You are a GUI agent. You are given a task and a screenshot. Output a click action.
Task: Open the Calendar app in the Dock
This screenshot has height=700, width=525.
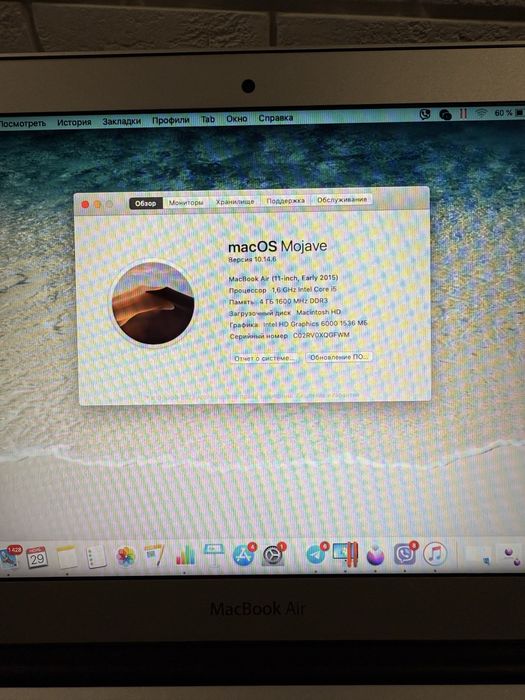[x=37, y=557]
